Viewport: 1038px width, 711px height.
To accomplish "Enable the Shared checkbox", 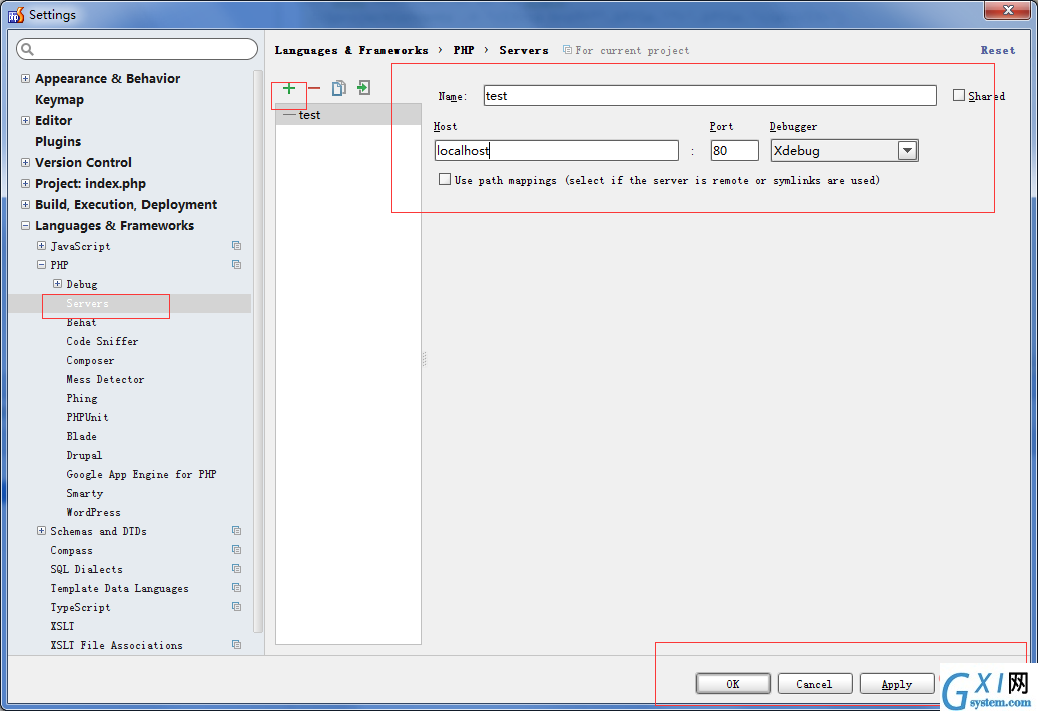I will click(959, 95).
